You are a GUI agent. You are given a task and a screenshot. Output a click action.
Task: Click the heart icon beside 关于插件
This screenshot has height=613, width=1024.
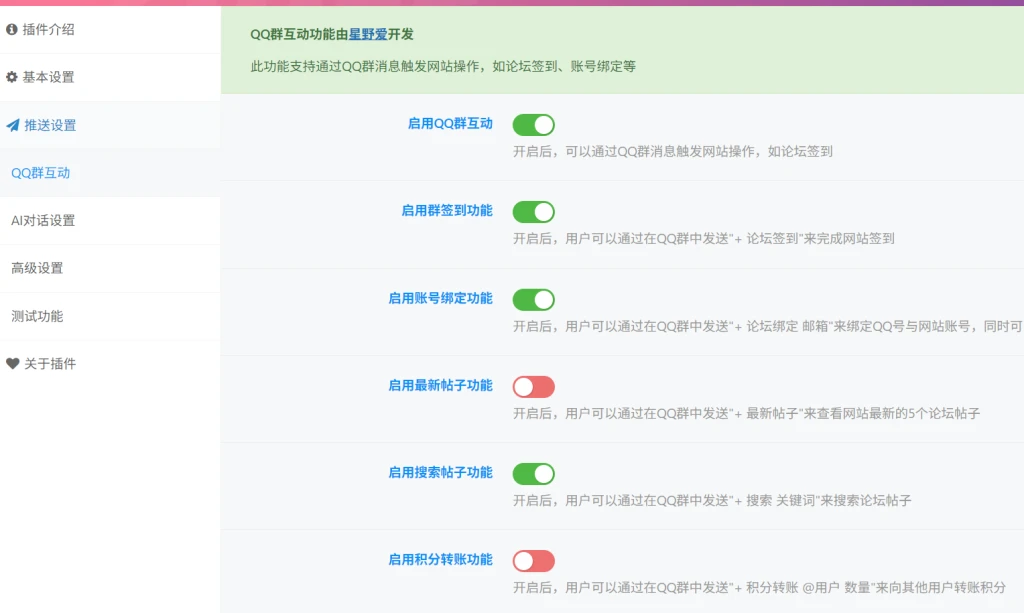click(12, 364)
